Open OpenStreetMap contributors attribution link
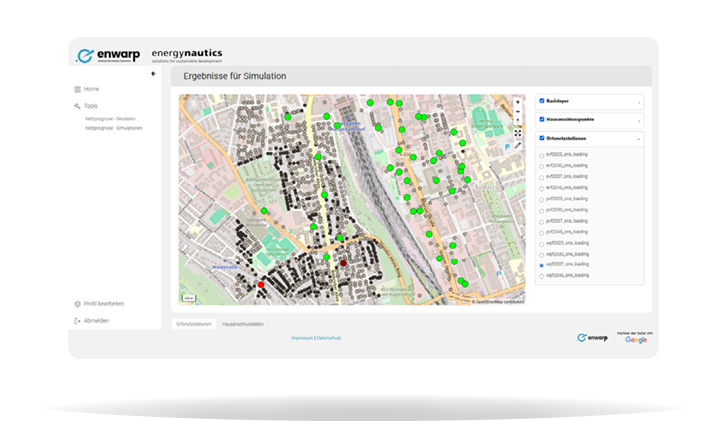727x421 pixels. (x=498, y=302)
